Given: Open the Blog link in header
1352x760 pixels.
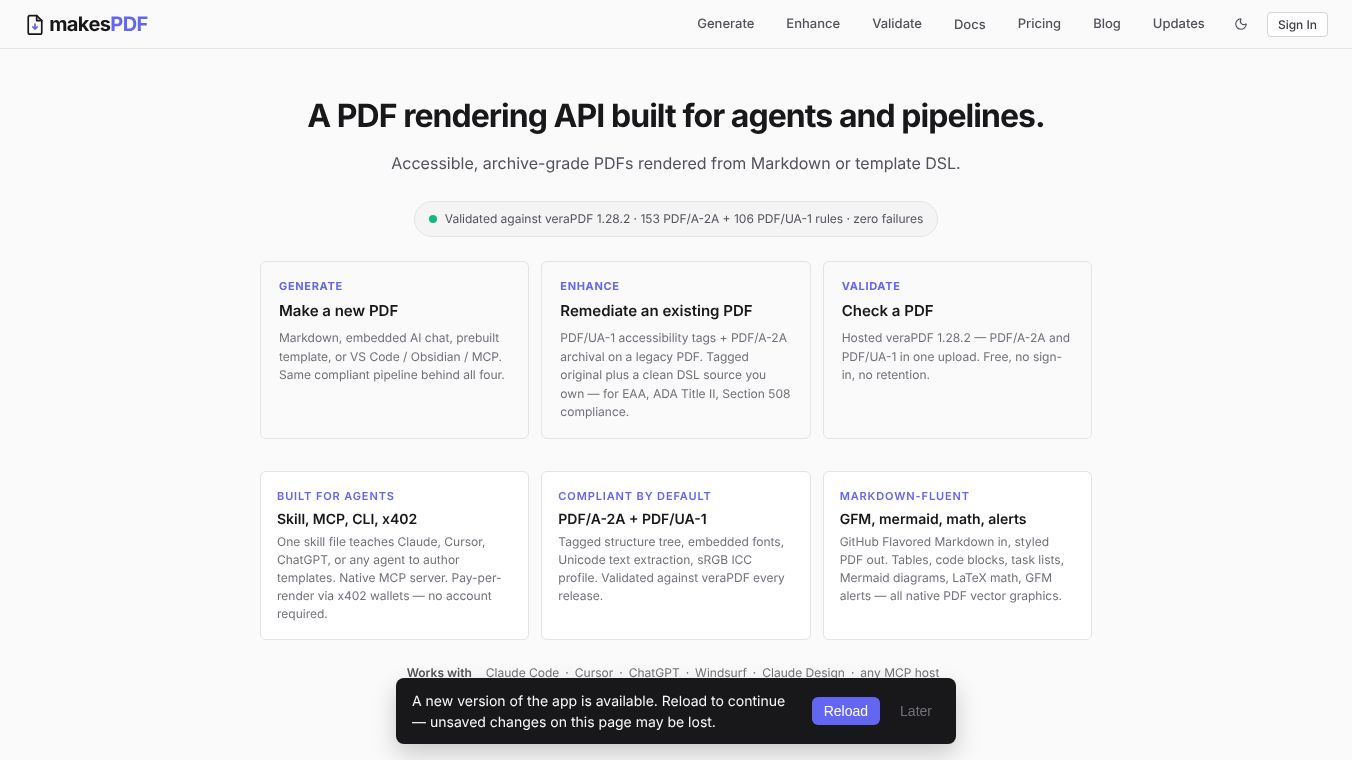Looking at the screenshot, I should point(1107,24).
